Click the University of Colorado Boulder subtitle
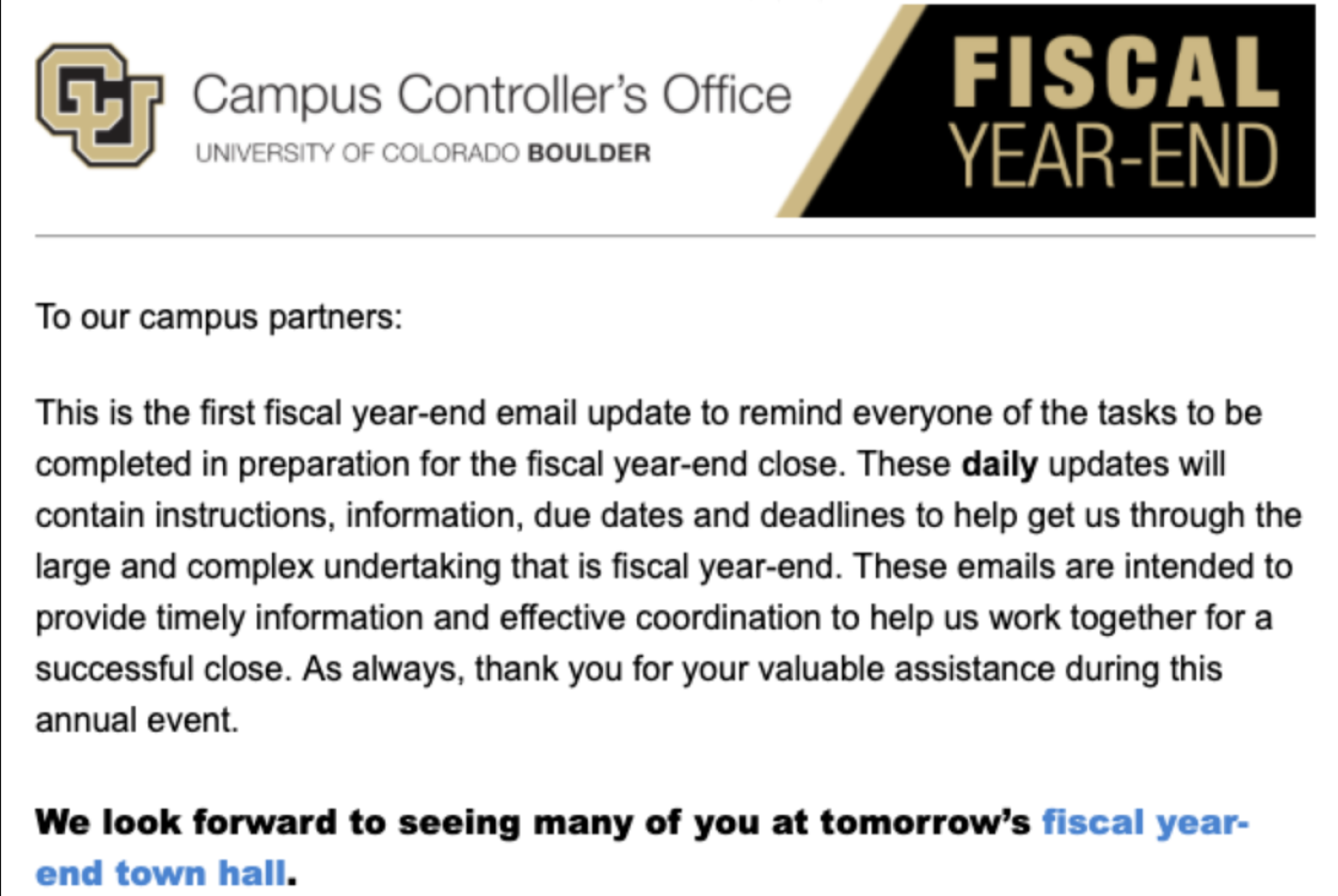The image size is (1338, 896). pos(422,153)
